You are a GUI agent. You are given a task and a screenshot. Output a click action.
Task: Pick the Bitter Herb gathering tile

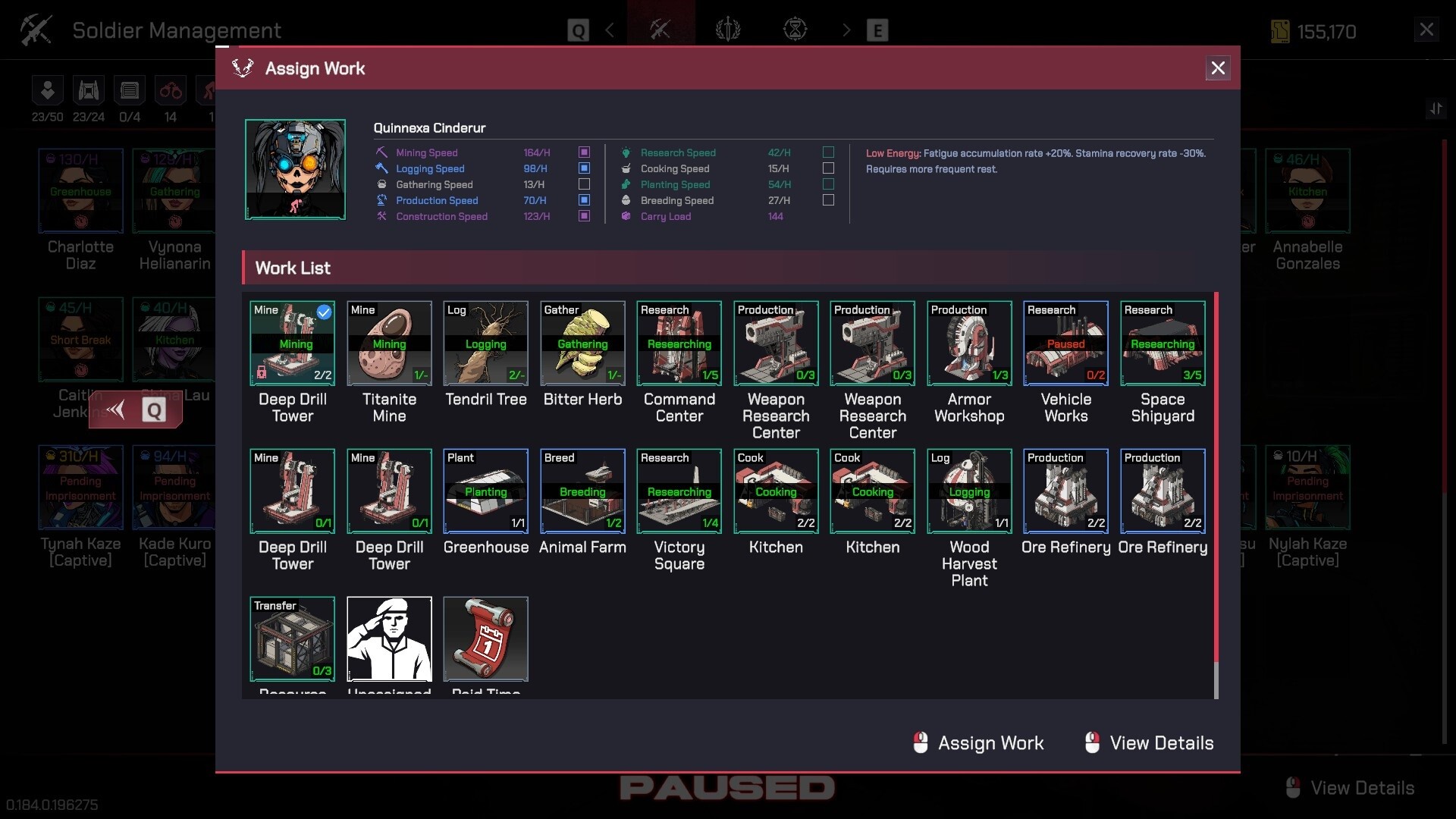tap(582, 344)
